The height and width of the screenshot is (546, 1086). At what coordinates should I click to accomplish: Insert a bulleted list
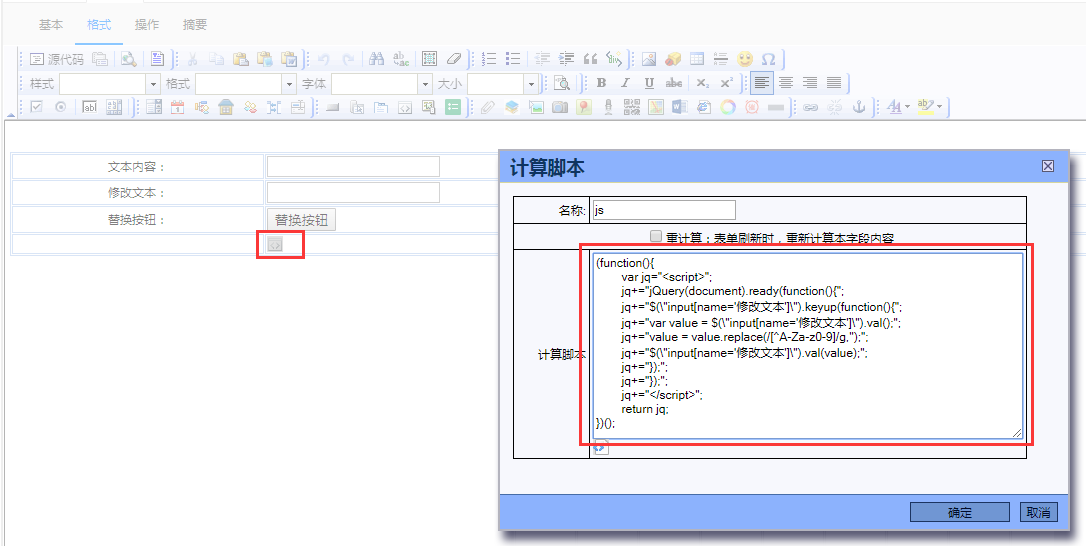513,59
